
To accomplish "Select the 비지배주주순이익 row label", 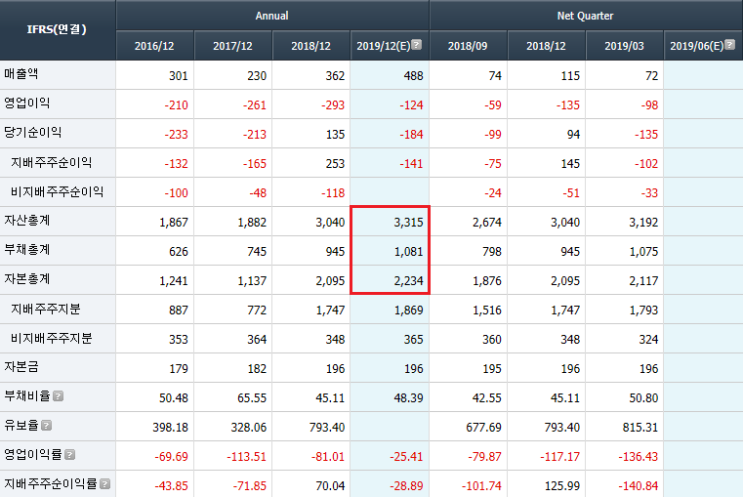I will coord(57,192).
